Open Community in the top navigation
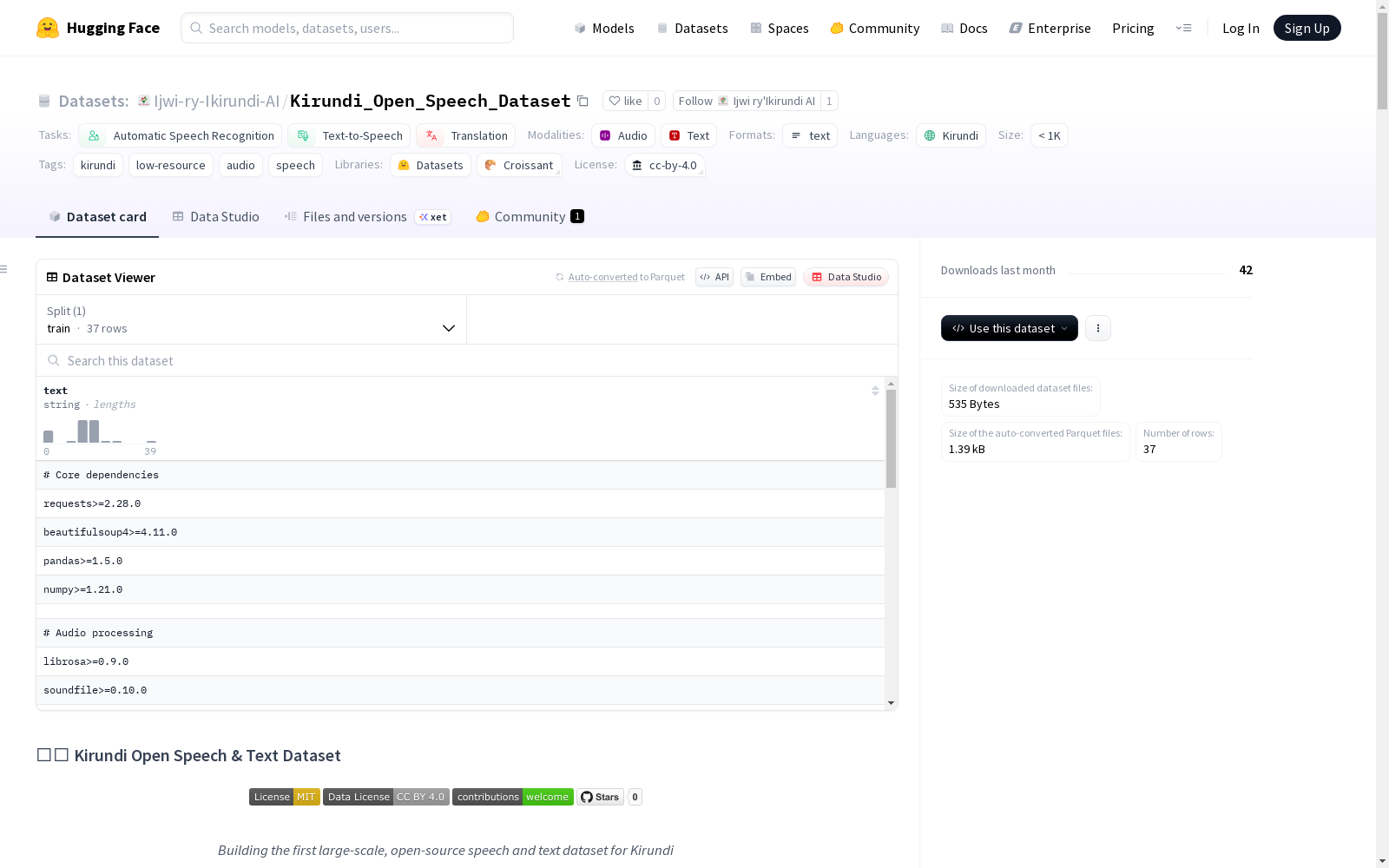This screenshot has width=1389, height=868. [x=874, y=28]
